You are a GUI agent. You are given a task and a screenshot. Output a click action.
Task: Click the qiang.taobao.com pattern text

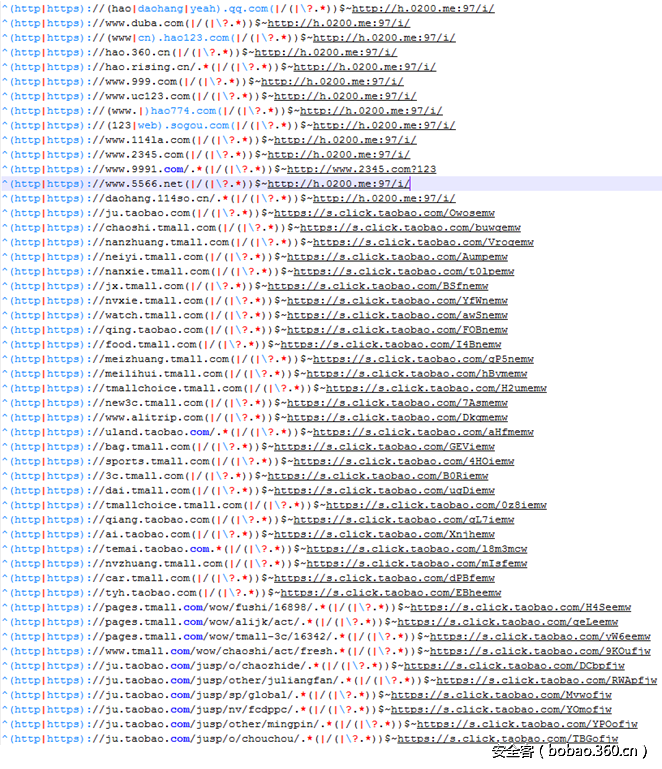click(x=158, y=520)
